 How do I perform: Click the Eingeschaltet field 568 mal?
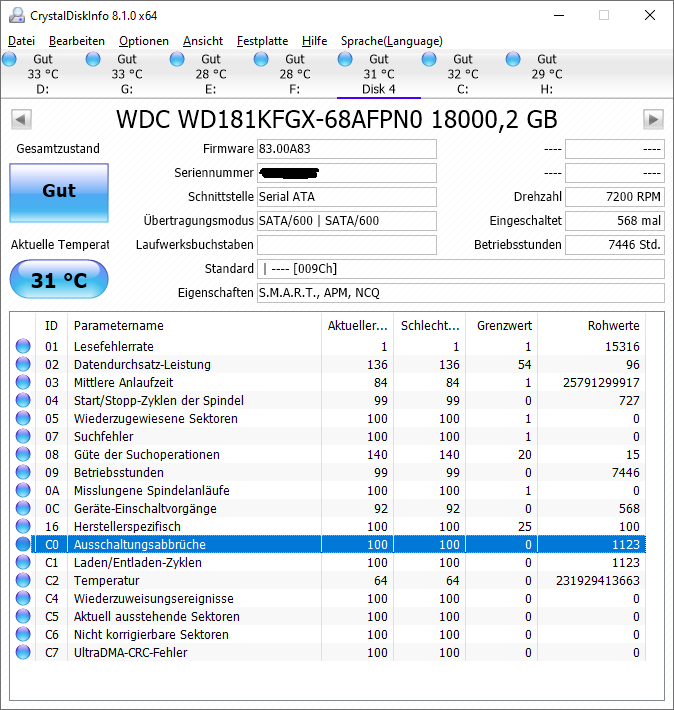point(615,221)
